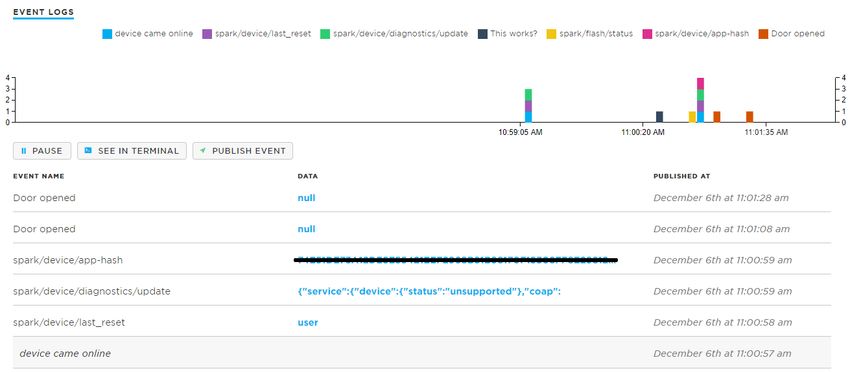Open null data of 11:01:28 Door opened
The image size is (850, 373).
pos(306,198)
